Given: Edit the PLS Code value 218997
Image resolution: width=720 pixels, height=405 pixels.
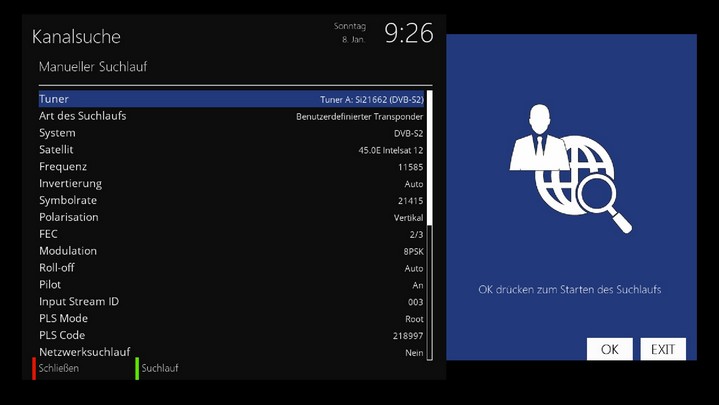Looking at the screenshot, I should (408, 336).
